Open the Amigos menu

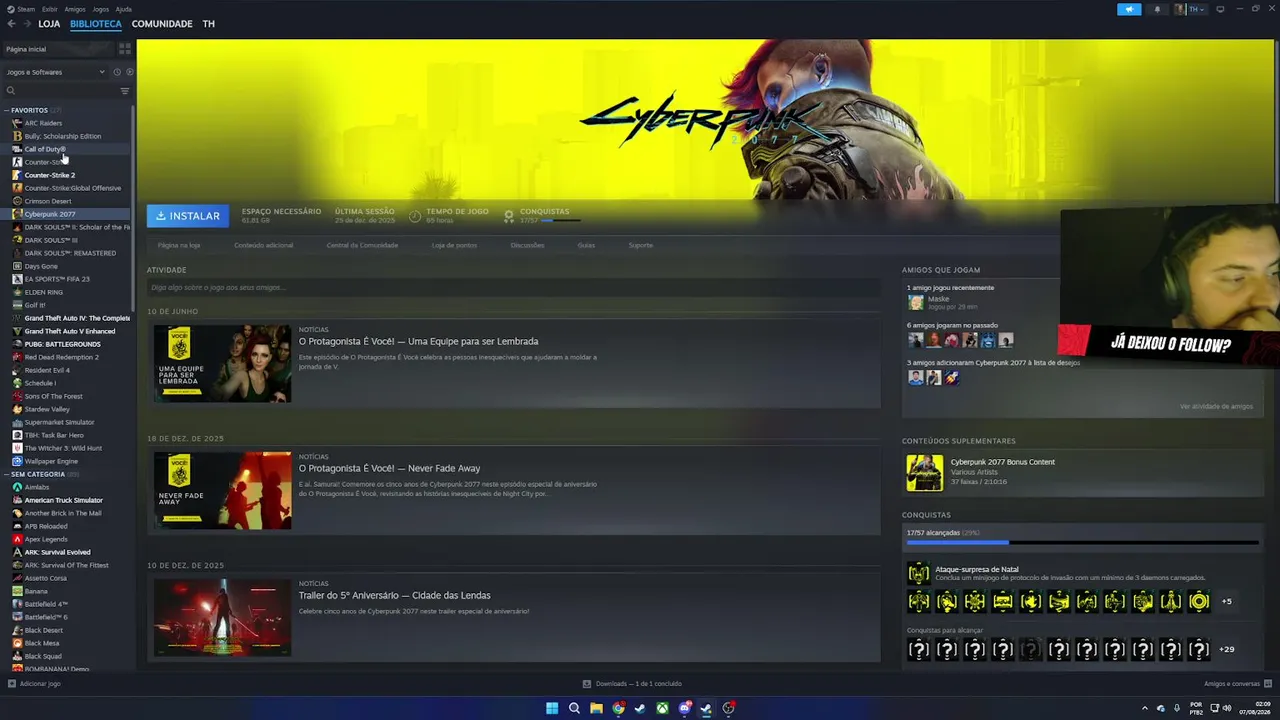click(x=75, y=9)
